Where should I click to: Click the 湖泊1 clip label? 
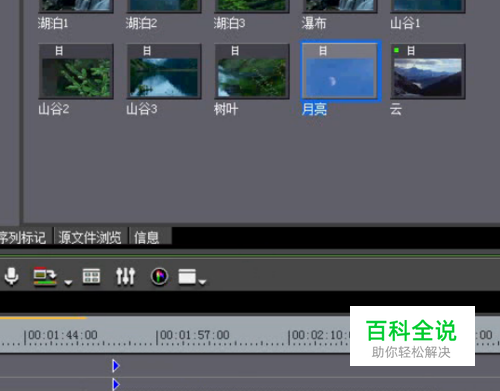(x=53, y=23)
